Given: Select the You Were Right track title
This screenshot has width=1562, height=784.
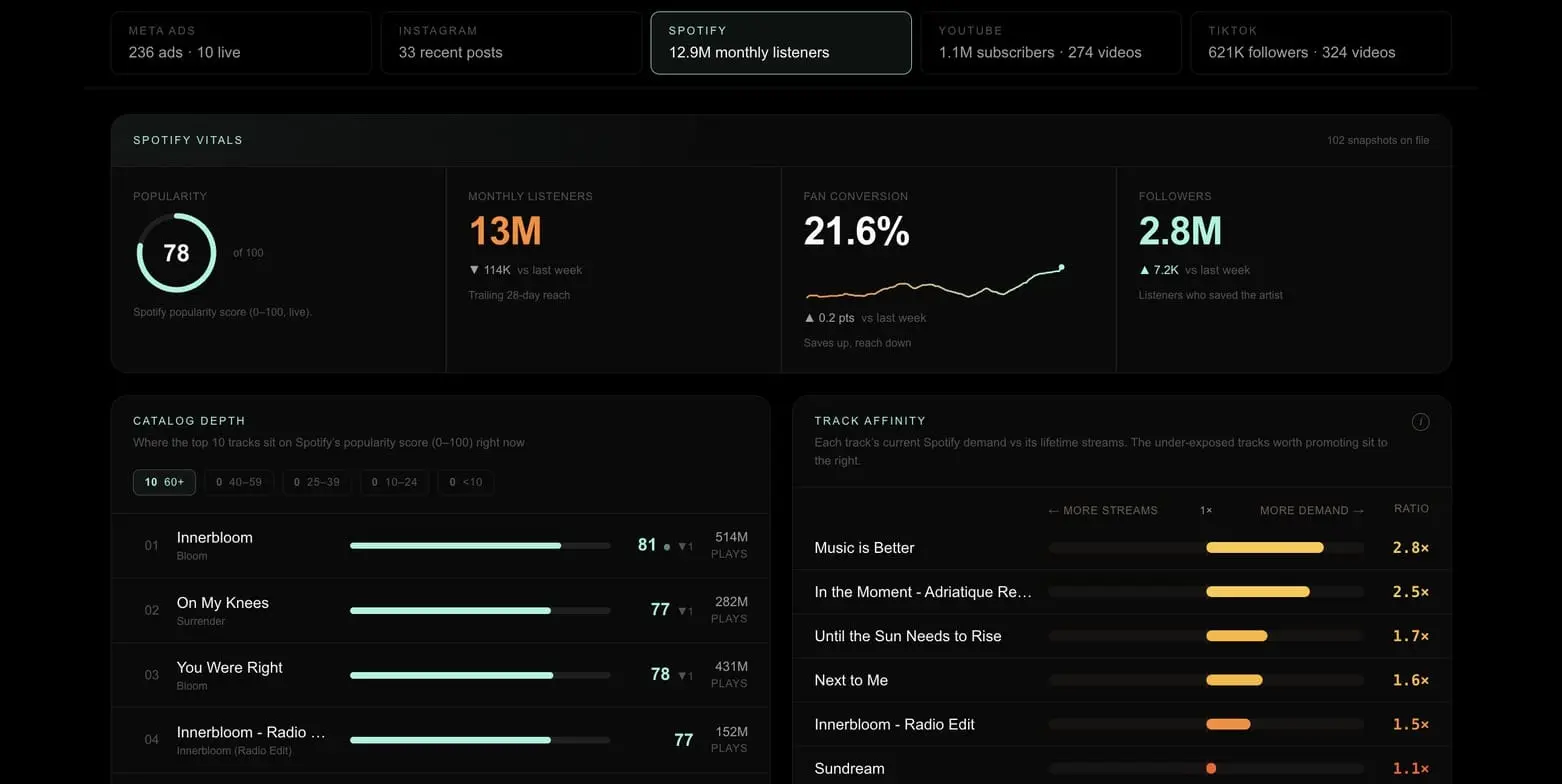Looking at the screenshot, I should click(230, 668).
